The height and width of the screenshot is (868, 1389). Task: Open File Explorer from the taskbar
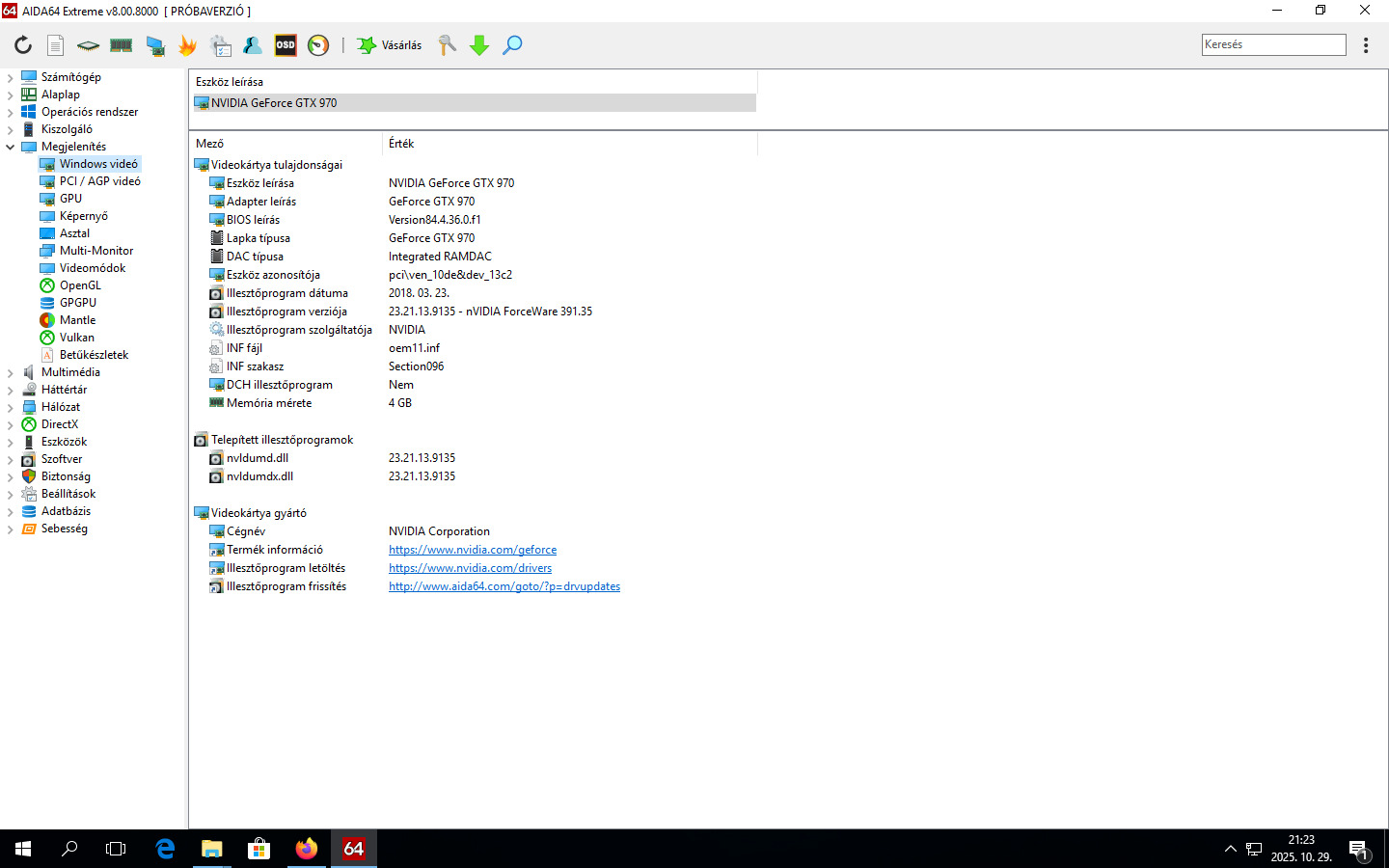212,849
